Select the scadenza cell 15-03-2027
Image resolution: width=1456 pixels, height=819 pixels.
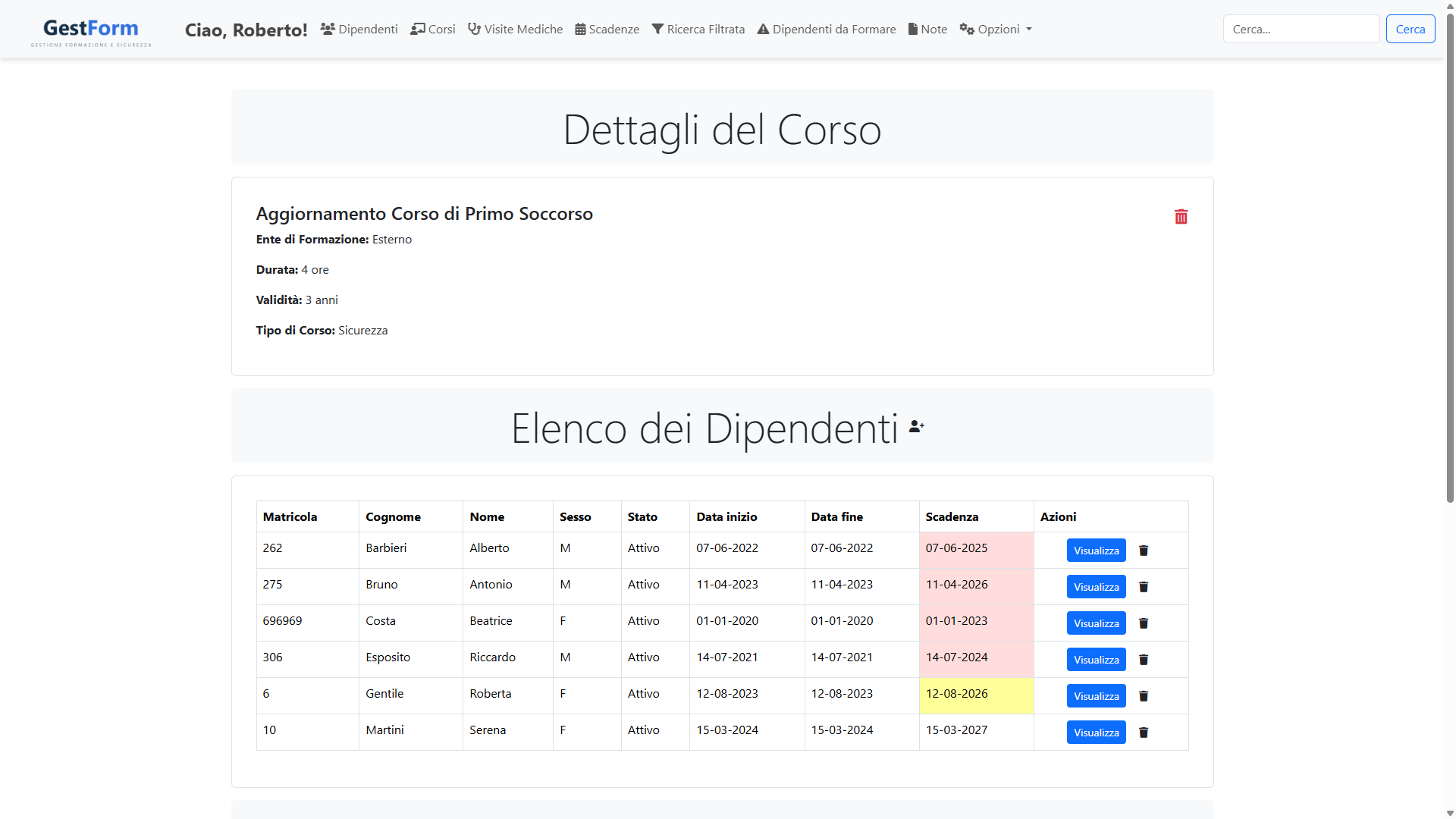click(976, 732)
